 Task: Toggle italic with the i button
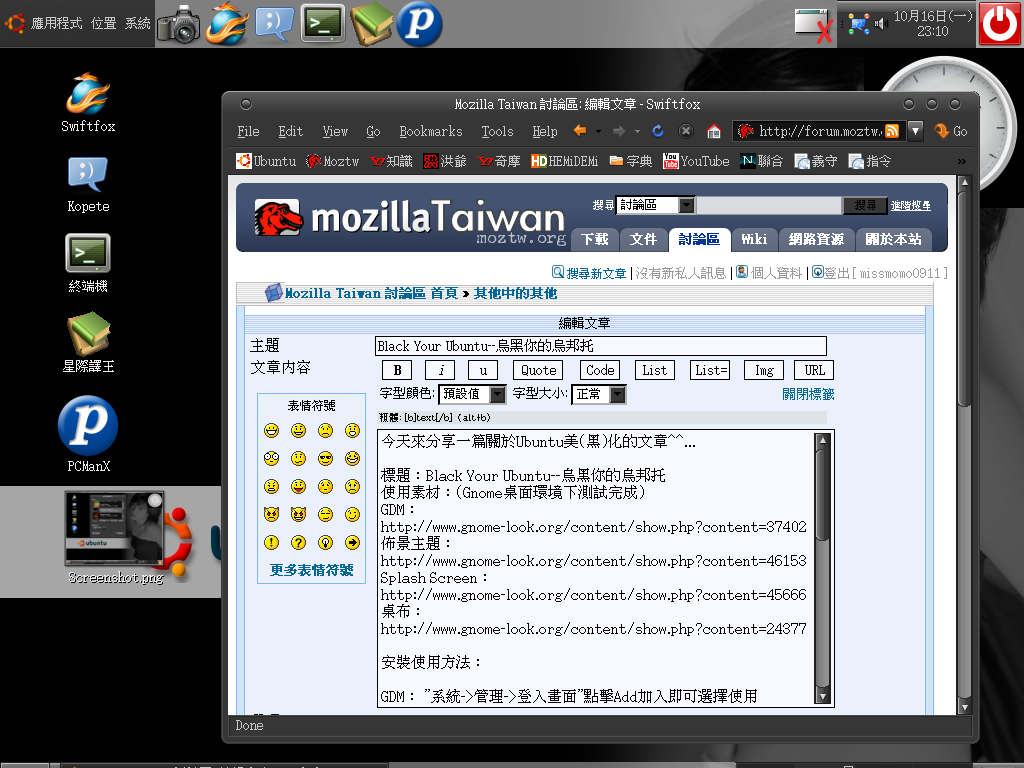point(440,370)
